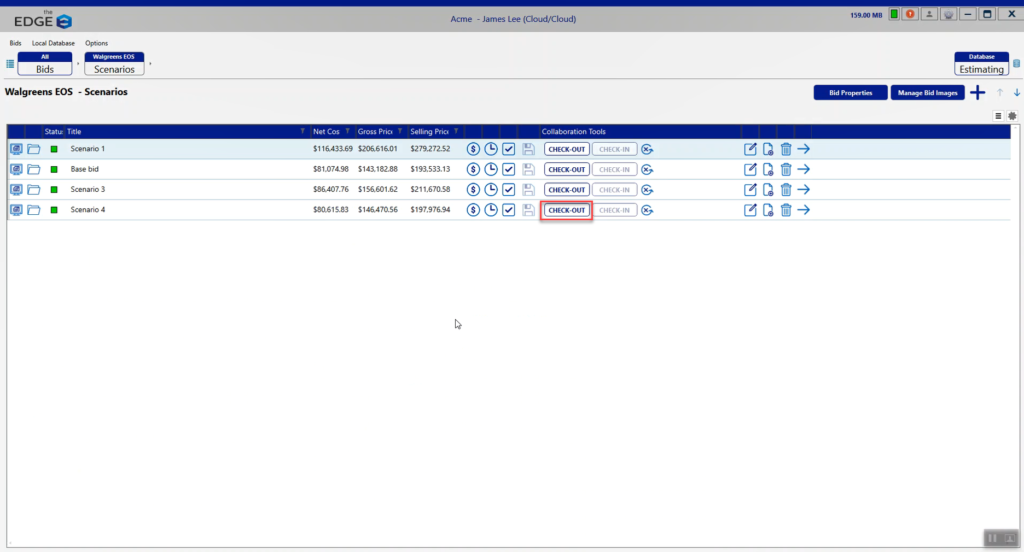Image resolution: width=1024 pixels, height=552 pixels.
Task: Select the Estimating database breadcrumb
Action: 981,65
